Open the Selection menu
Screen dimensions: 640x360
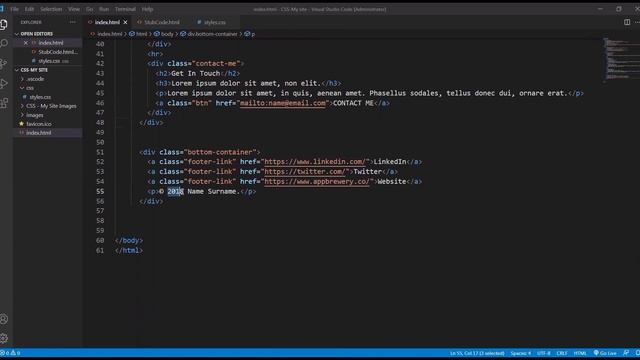pyautogui.click(x=51, y=9)
